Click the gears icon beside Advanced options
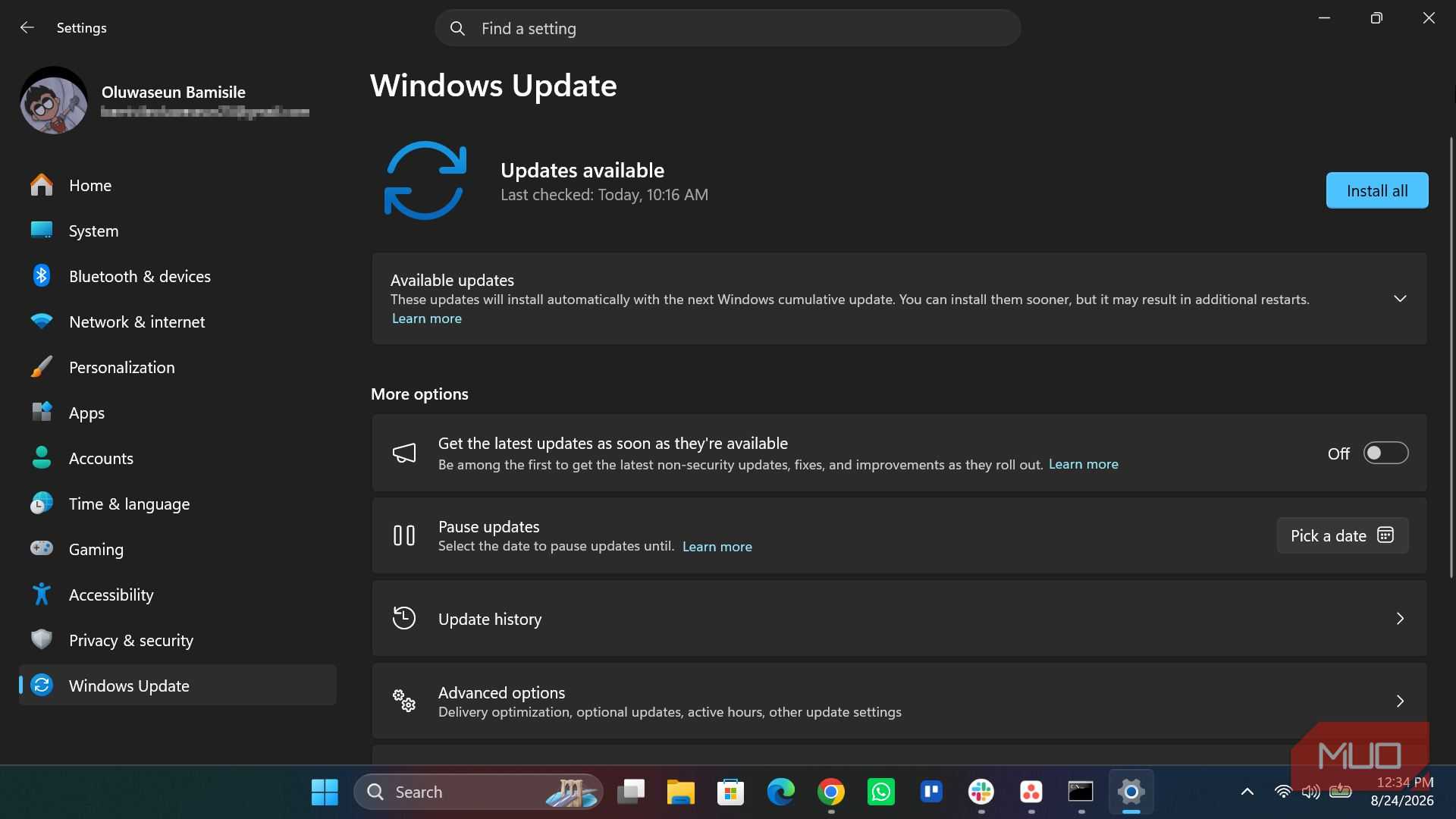Viewport: 1456px width, 819px height. click(404, 701)
